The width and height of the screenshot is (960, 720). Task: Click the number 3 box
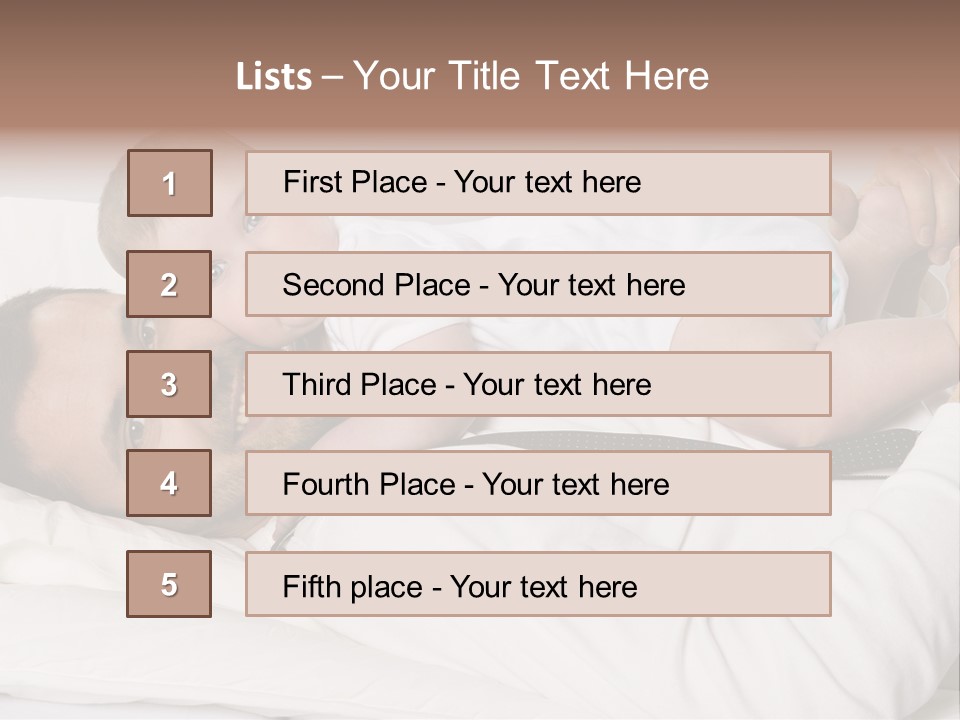(x=169, y=384)
